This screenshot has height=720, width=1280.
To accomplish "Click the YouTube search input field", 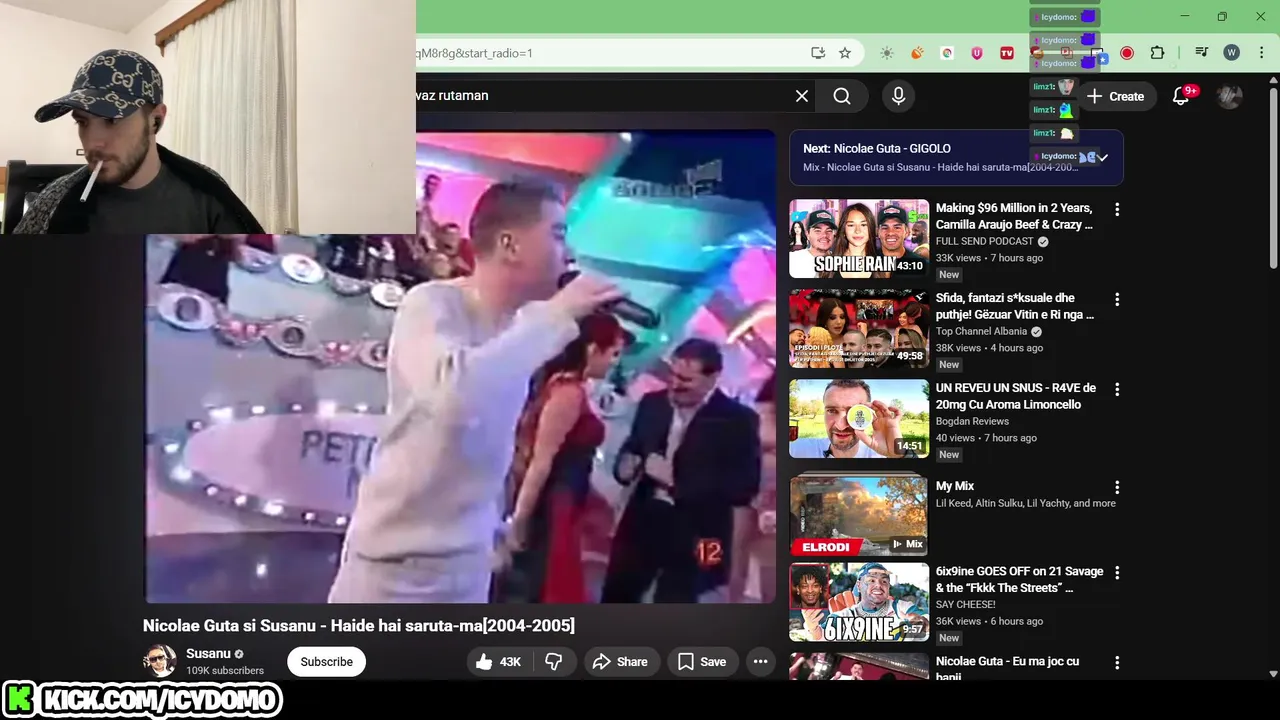I will coord(600,96).
